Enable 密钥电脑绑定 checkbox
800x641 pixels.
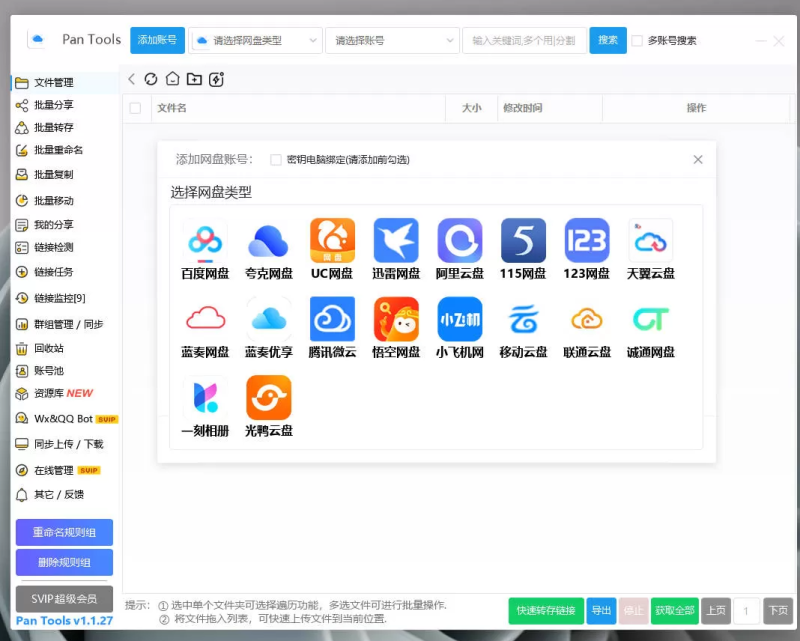(x=276, y=160)
